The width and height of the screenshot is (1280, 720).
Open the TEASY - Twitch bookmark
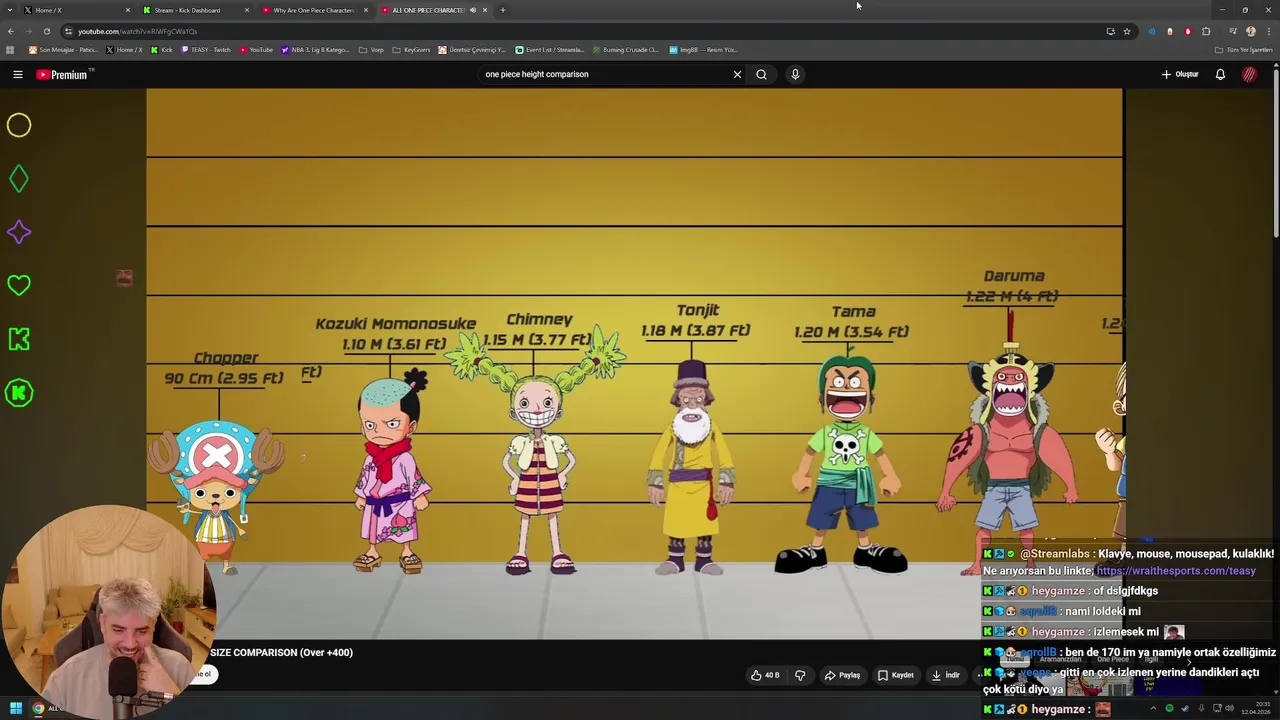206,49
